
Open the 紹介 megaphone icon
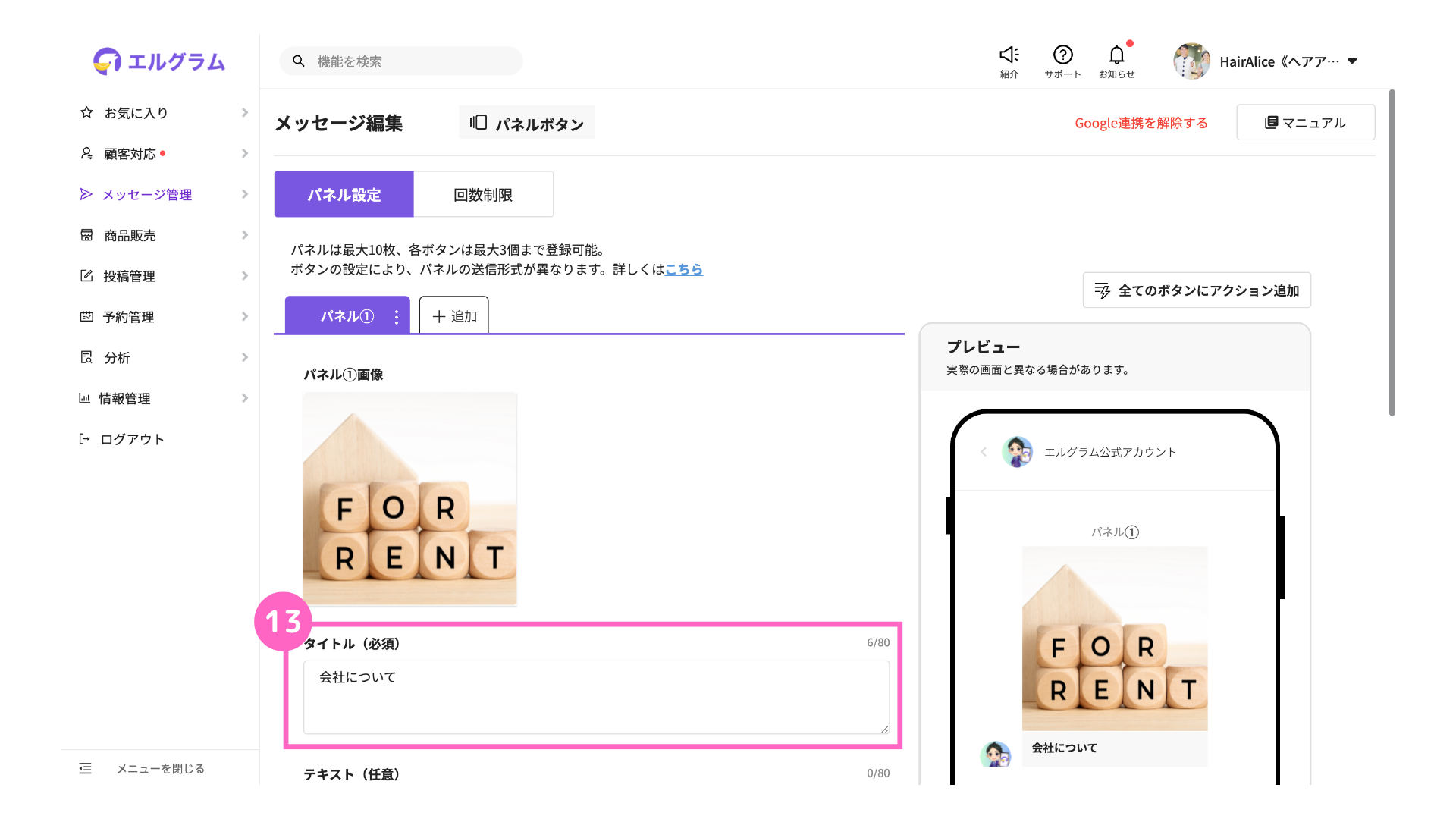(x=1009, y=55)
